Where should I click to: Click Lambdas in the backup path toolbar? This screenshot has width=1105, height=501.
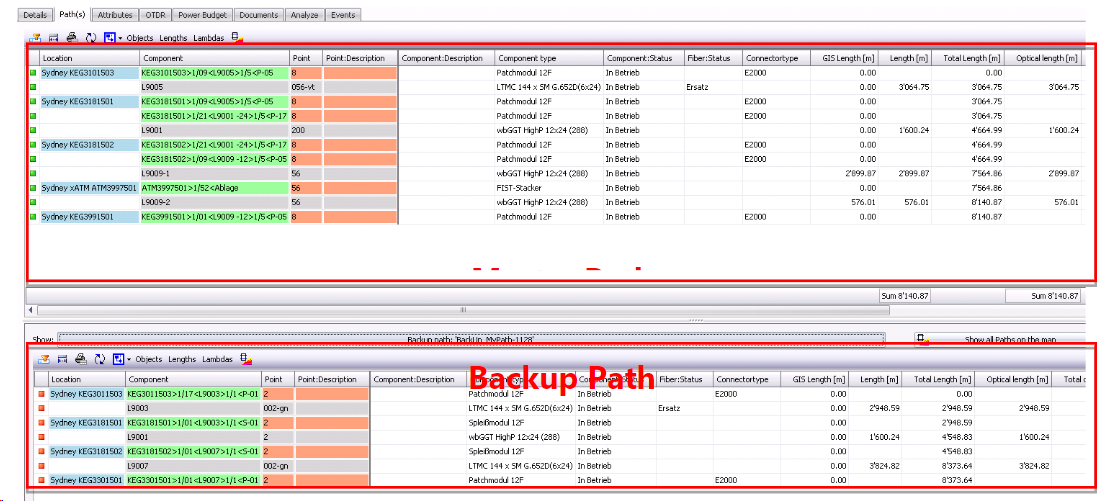pyautogui.click(x=218, y=359)
